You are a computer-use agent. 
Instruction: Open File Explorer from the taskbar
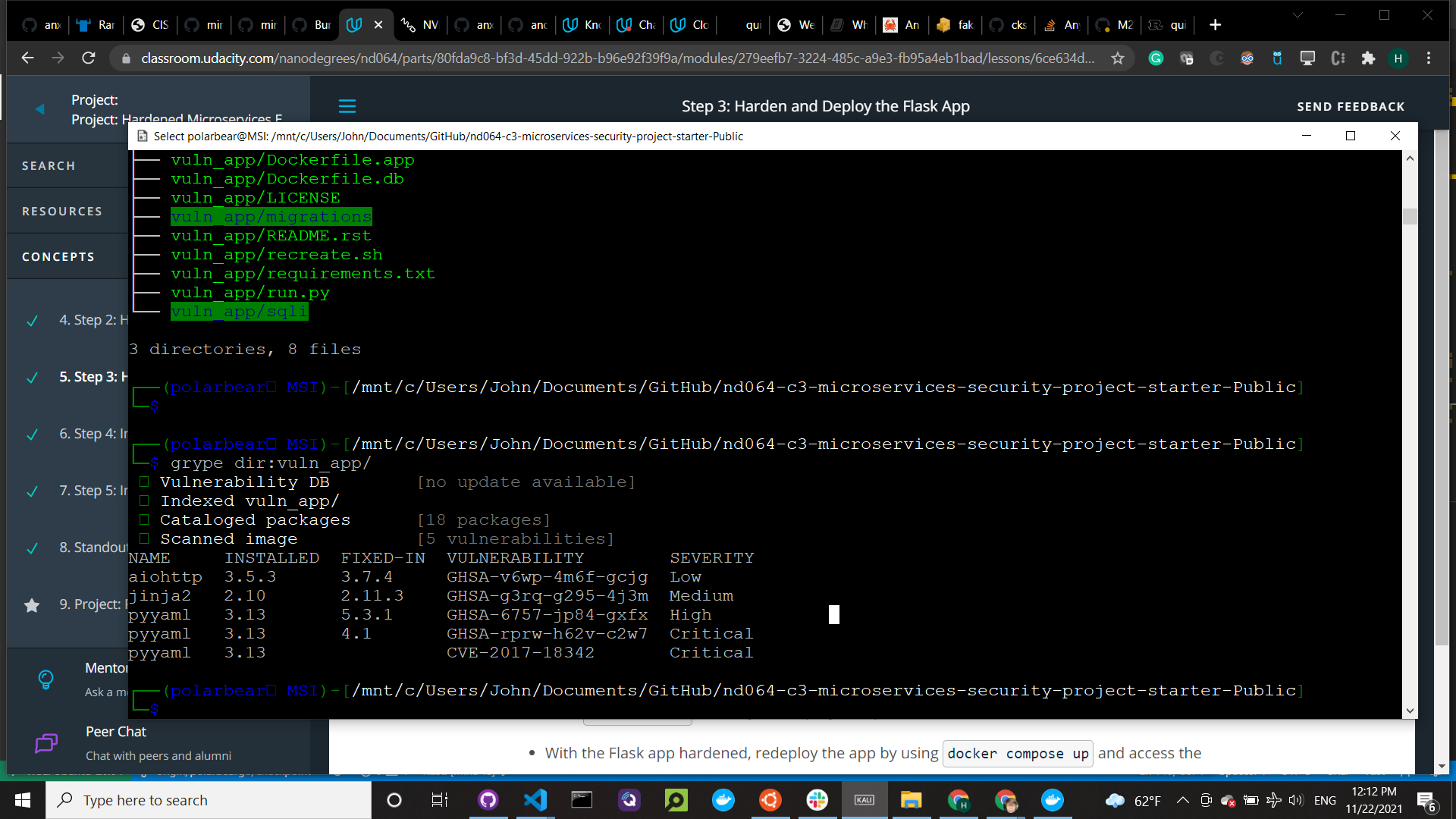pos(911,800)
